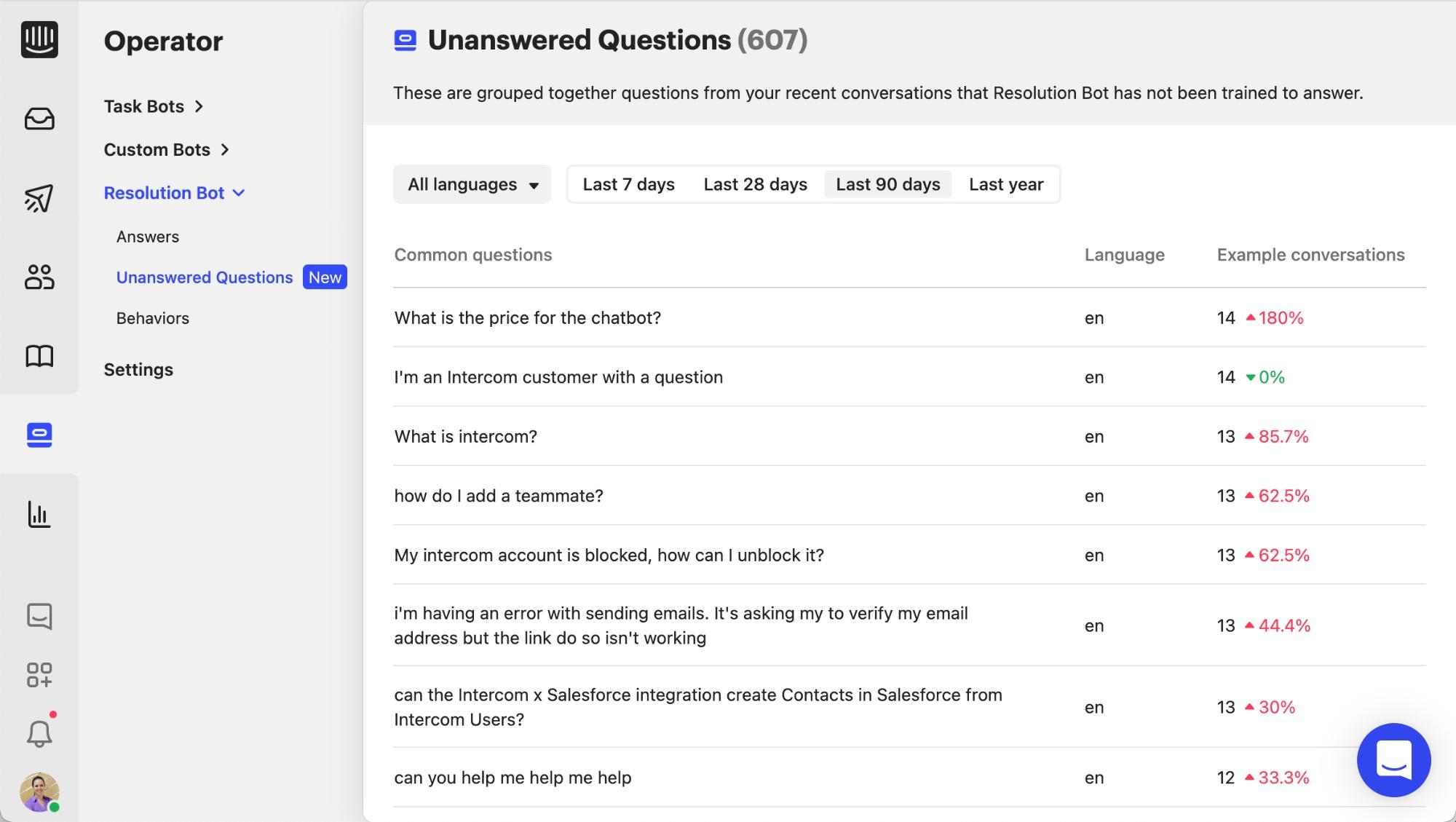Filter by Last 7 days
The image size is (1456, 822).
(629, 184)
